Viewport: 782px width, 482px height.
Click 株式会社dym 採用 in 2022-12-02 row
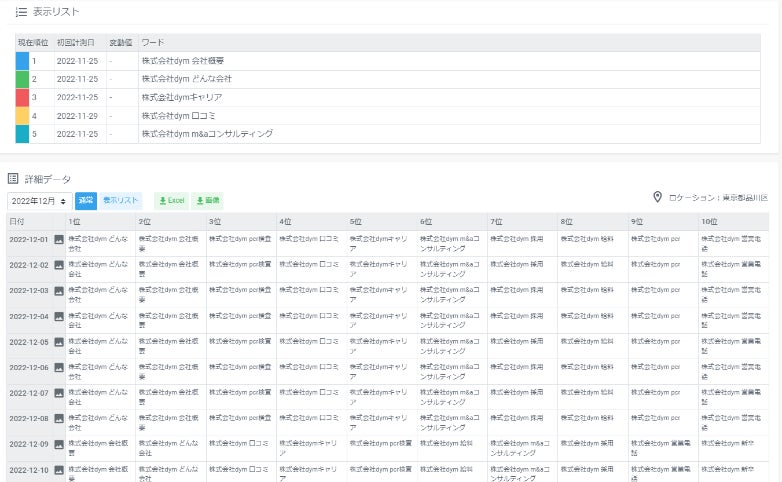(517, 264)
